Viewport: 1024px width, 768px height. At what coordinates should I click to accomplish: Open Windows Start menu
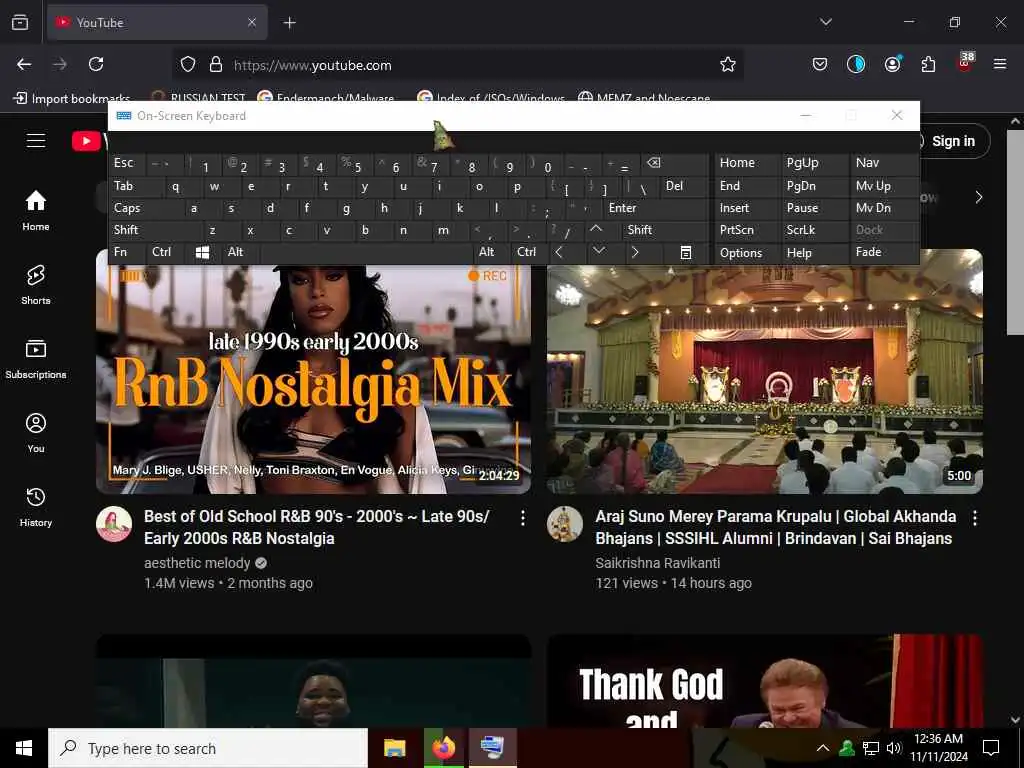click(x=24, y=748)
